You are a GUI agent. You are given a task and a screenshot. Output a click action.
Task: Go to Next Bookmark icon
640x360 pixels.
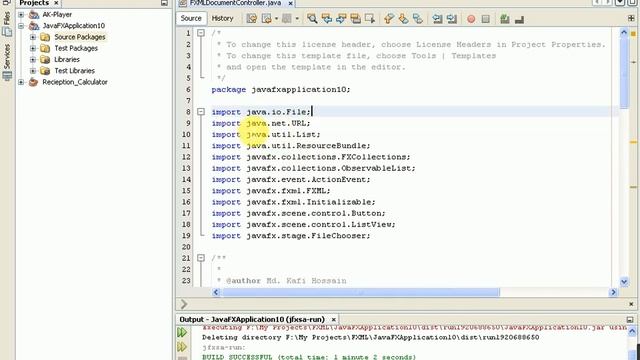403,19
